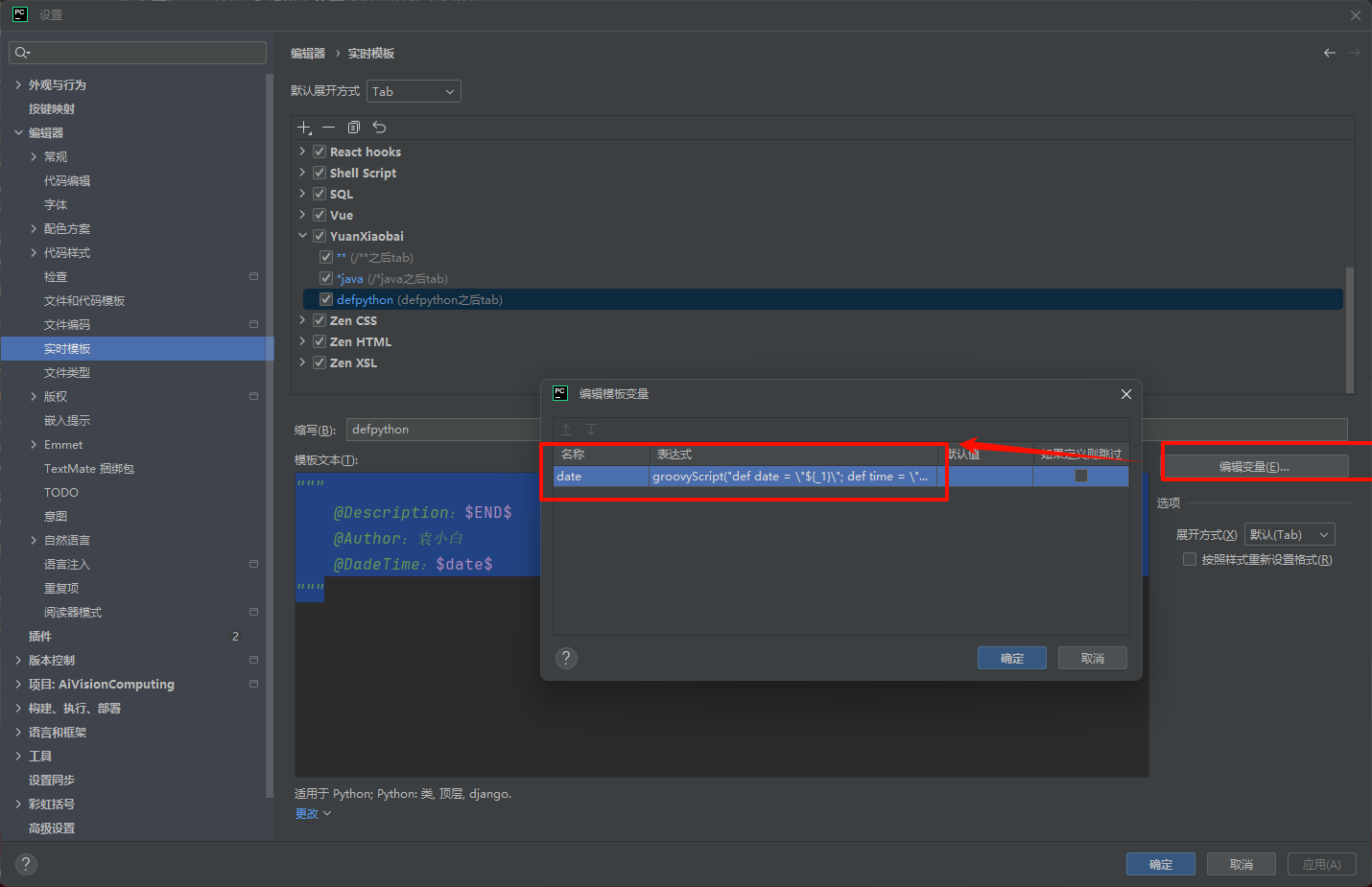The height and width of the screenshot is (887, 1372).
Task: Click the 编辑器 breadcrumb link
Action: click(x=308, y=53)
